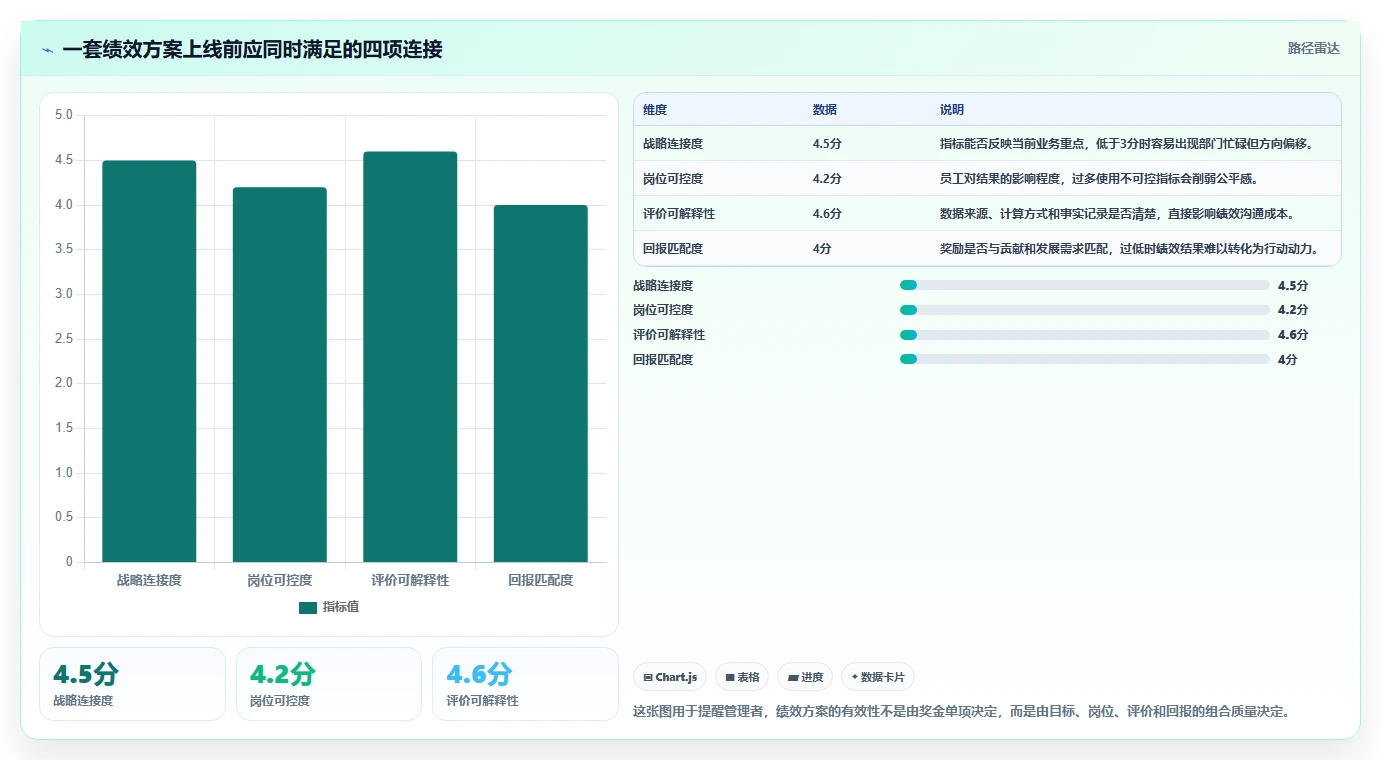Click the 战略连接度 bar in chart
1381x760 pixels.
coord(149,361)
